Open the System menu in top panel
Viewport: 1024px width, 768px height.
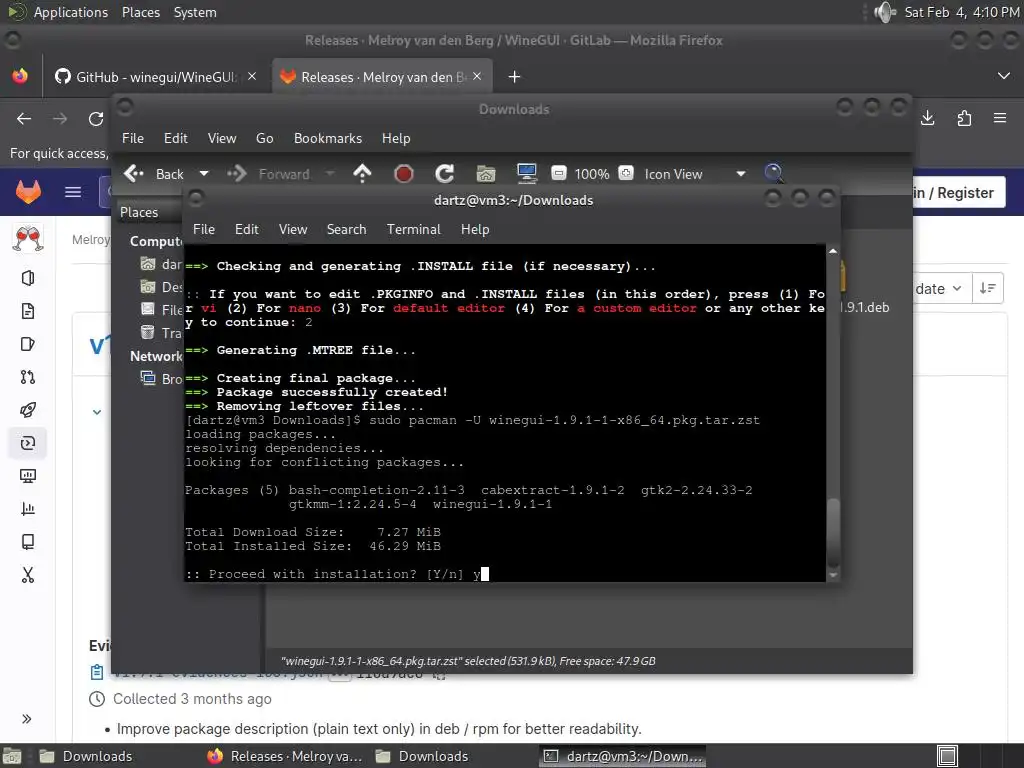[195, 12]
